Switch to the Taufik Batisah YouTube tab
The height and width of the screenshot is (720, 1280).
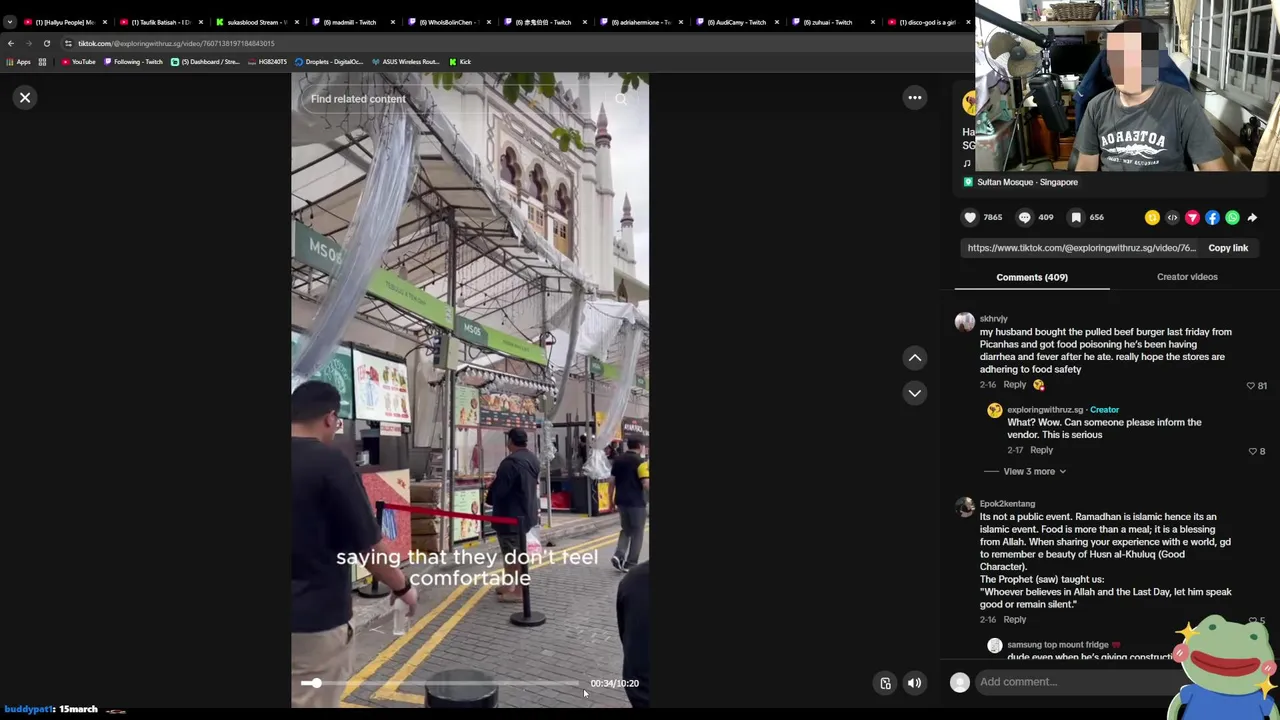coord(160,22)
